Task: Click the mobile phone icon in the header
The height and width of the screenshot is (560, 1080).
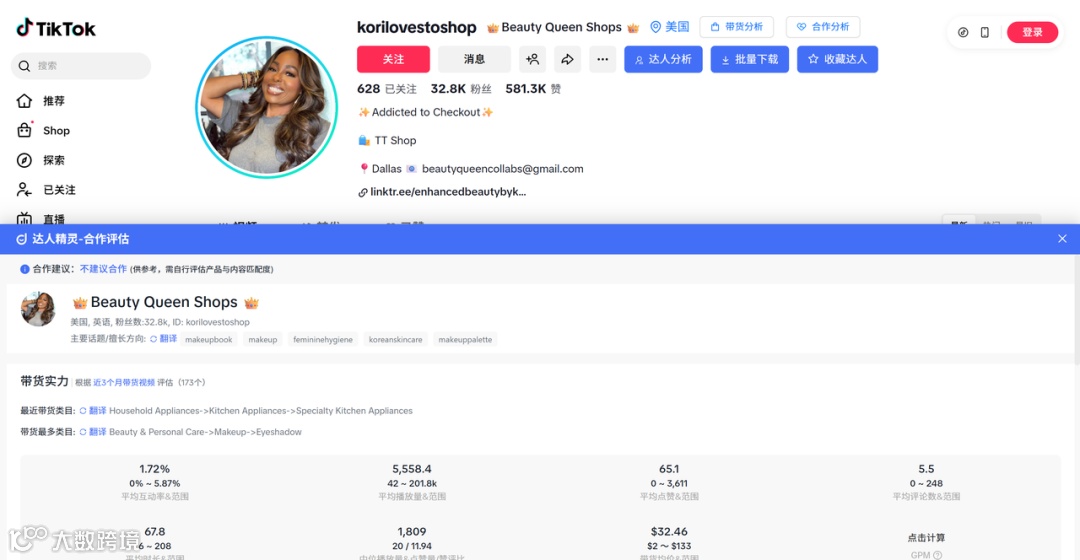Action: (x=985, y=32)
